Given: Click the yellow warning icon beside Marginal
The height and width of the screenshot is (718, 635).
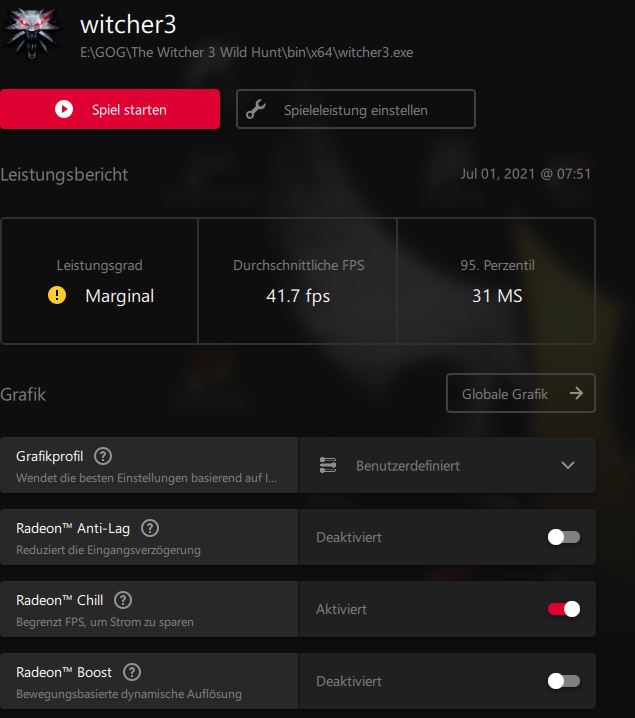Looking at the screenshot, I should point(57,295).
